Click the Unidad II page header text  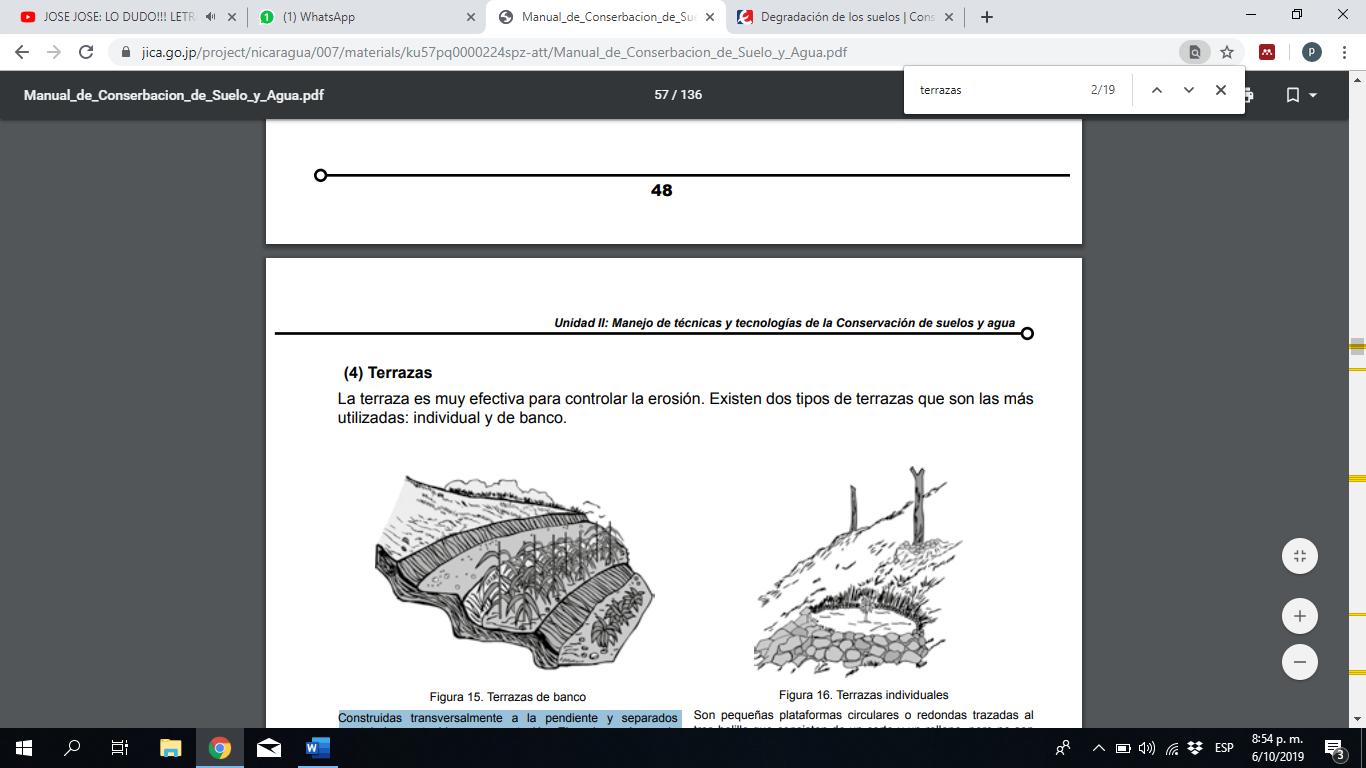pos(785,323)
